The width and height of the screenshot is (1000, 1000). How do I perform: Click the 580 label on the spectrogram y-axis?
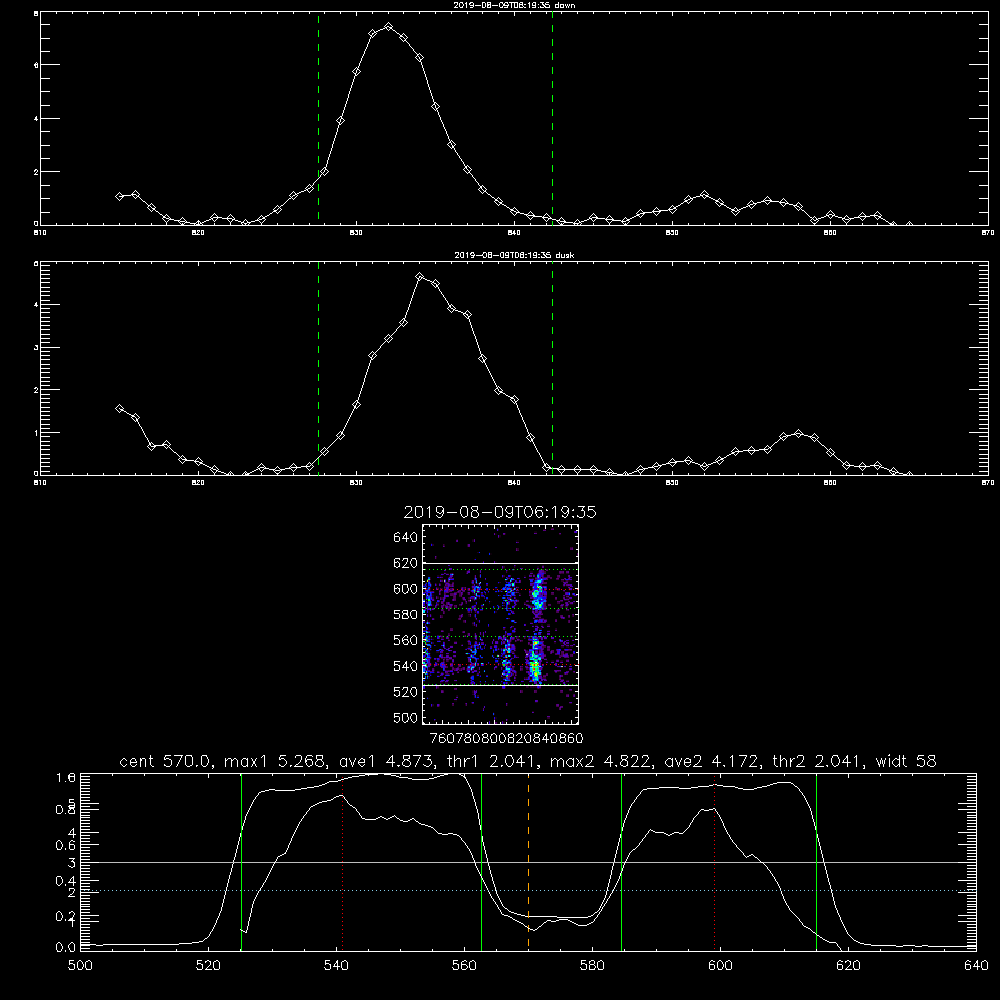pos(406,615)
